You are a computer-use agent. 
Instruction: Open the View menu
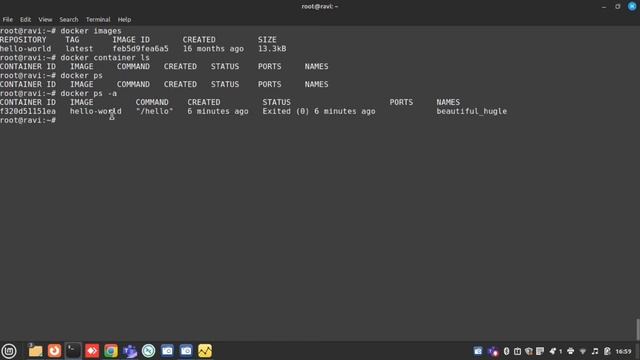45,20
